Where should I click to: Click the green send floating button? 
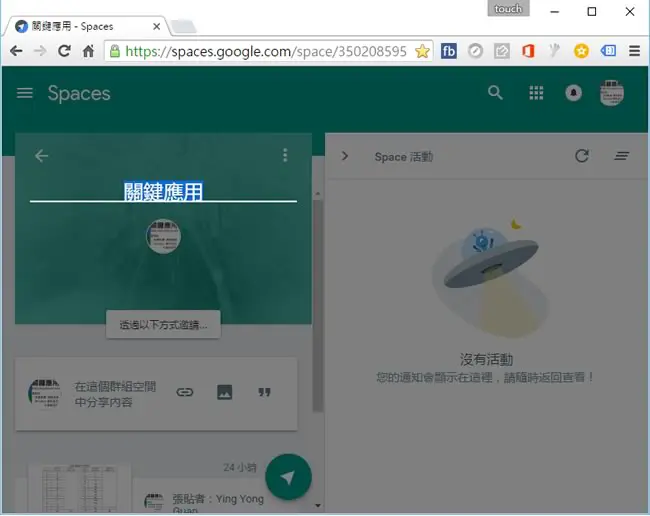click(x=288, y=477)
